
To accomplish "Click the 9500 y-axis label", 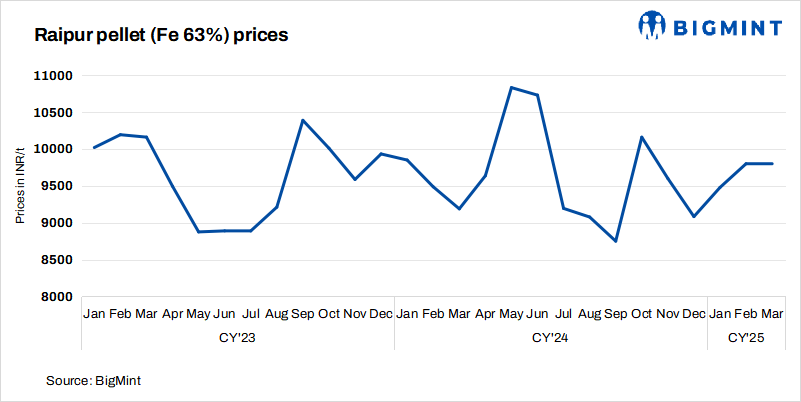I will (59, 186).
